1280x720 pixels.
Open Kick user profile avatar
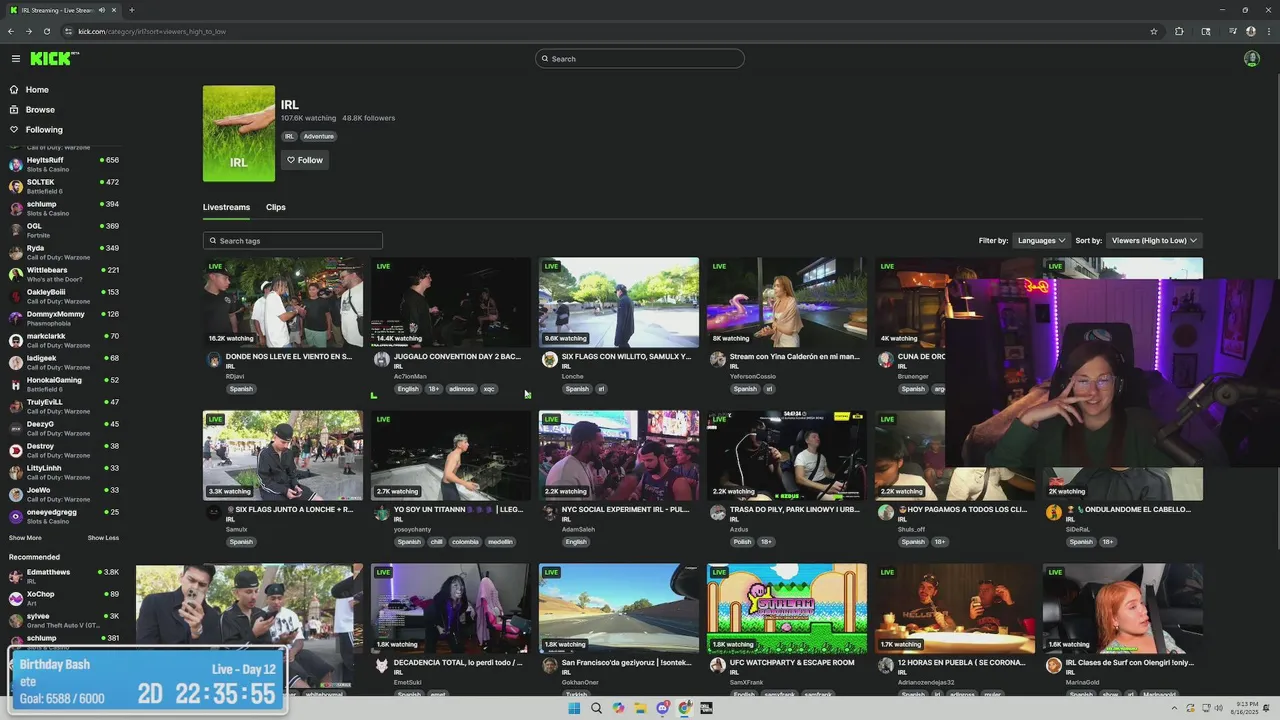coord(1251,59)
